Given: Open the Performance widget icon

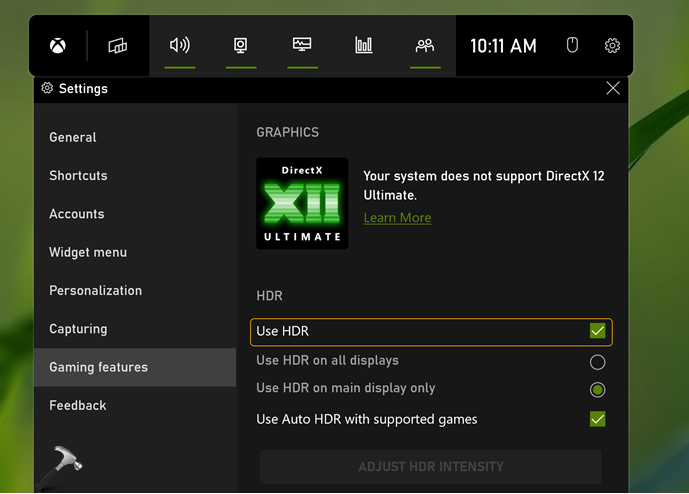Looking at the screenshot, I should pos(302,45).
